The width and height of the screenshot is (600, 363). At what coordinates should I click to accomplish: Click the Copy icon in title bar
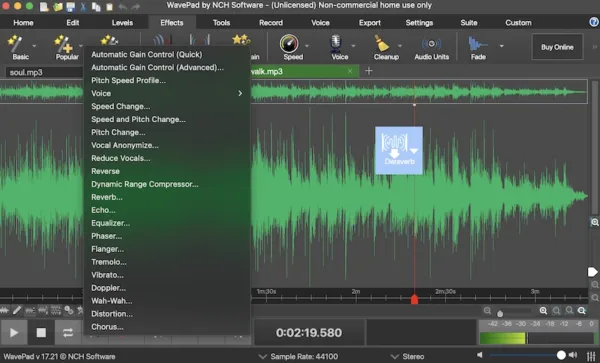tap(96, 7)
